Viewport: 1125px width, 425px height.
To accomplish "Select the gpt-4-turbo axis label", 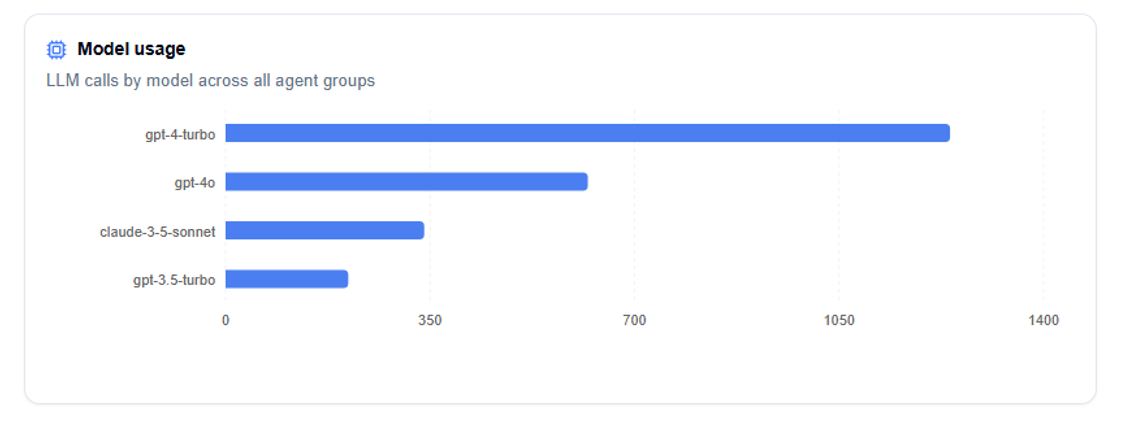I will [x=180, y=134].
